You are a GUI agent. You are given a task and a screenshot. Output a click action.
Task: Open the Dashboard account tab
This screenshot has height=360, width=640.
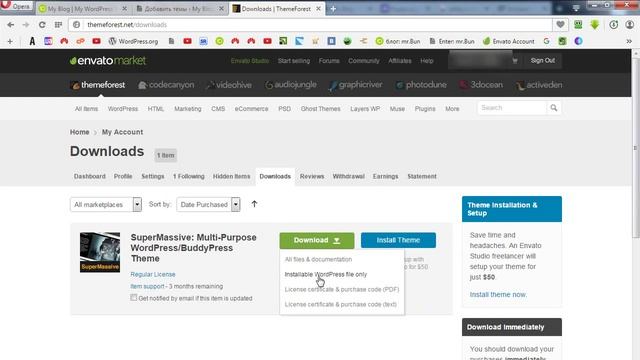point(89,177)
